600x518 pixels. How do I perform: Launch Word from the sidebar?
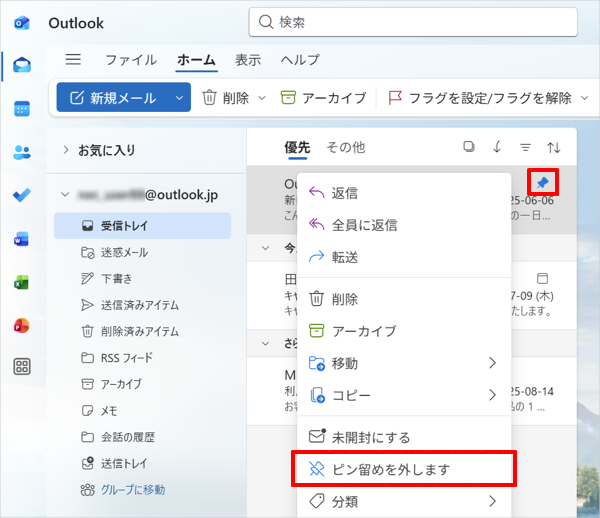click(21, 239)
